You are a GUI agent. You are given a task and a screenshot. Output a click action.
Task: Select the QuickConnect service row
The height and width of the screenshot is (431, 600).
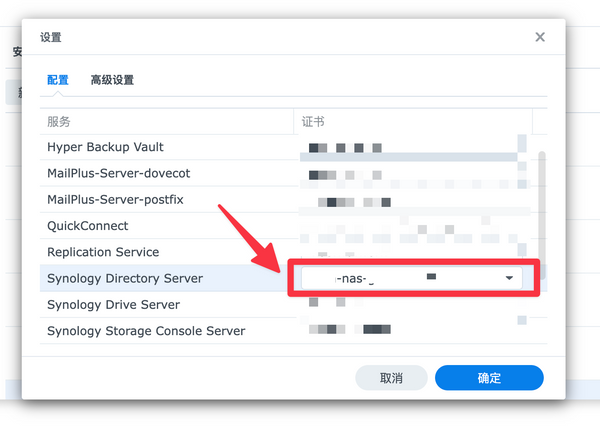88,226
